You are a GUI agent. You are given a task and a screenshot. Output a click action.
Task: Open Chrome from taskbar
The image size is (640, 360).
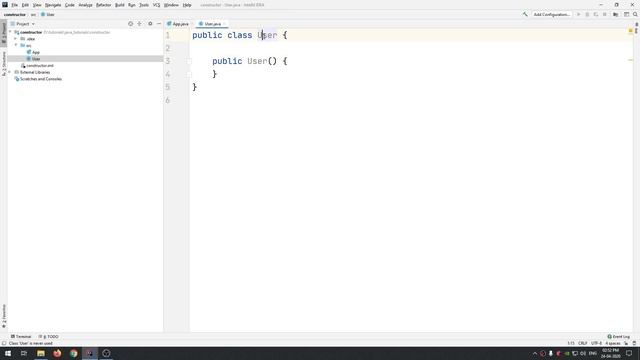click(x=73, y=353)
